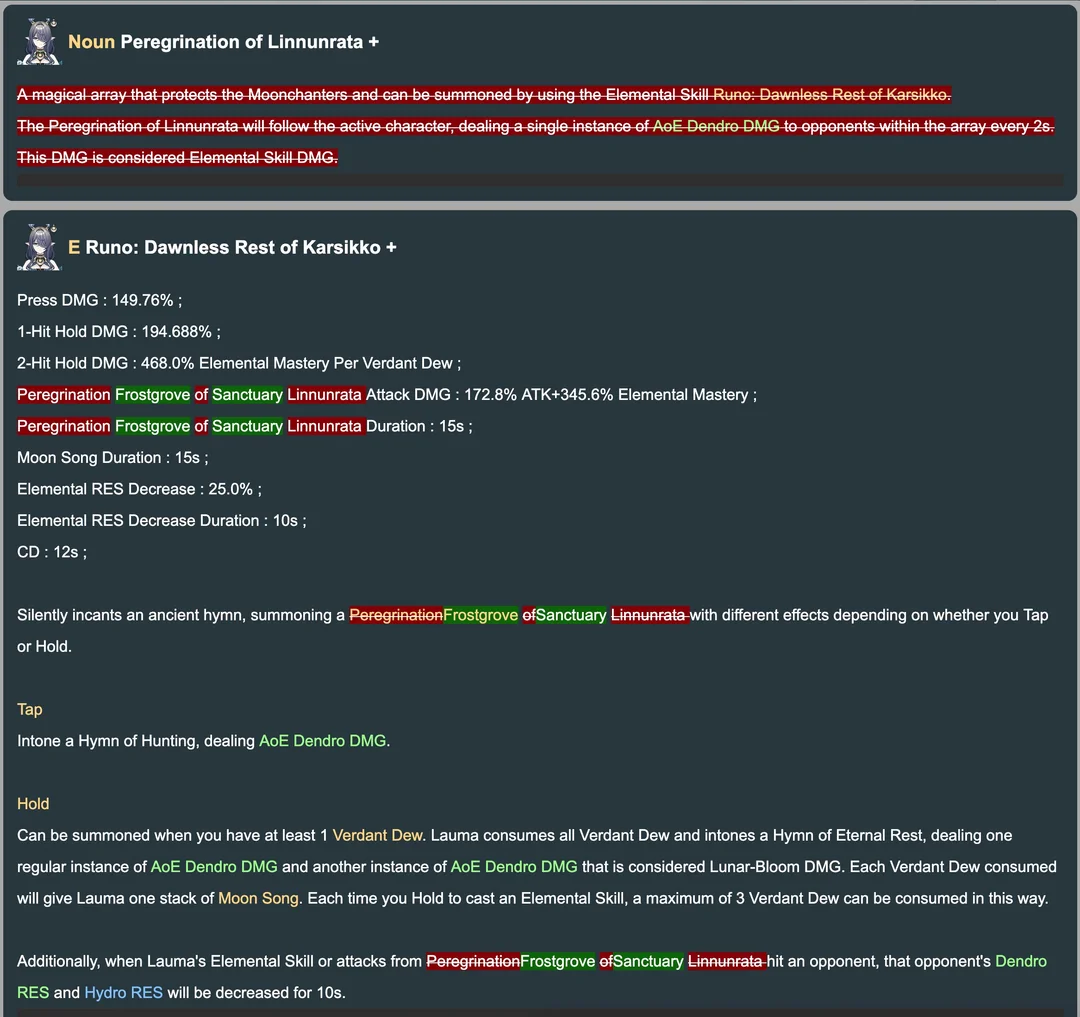Click the CD : 12s stat line
1080x1017 pixels.
click(x=52, y=552)
